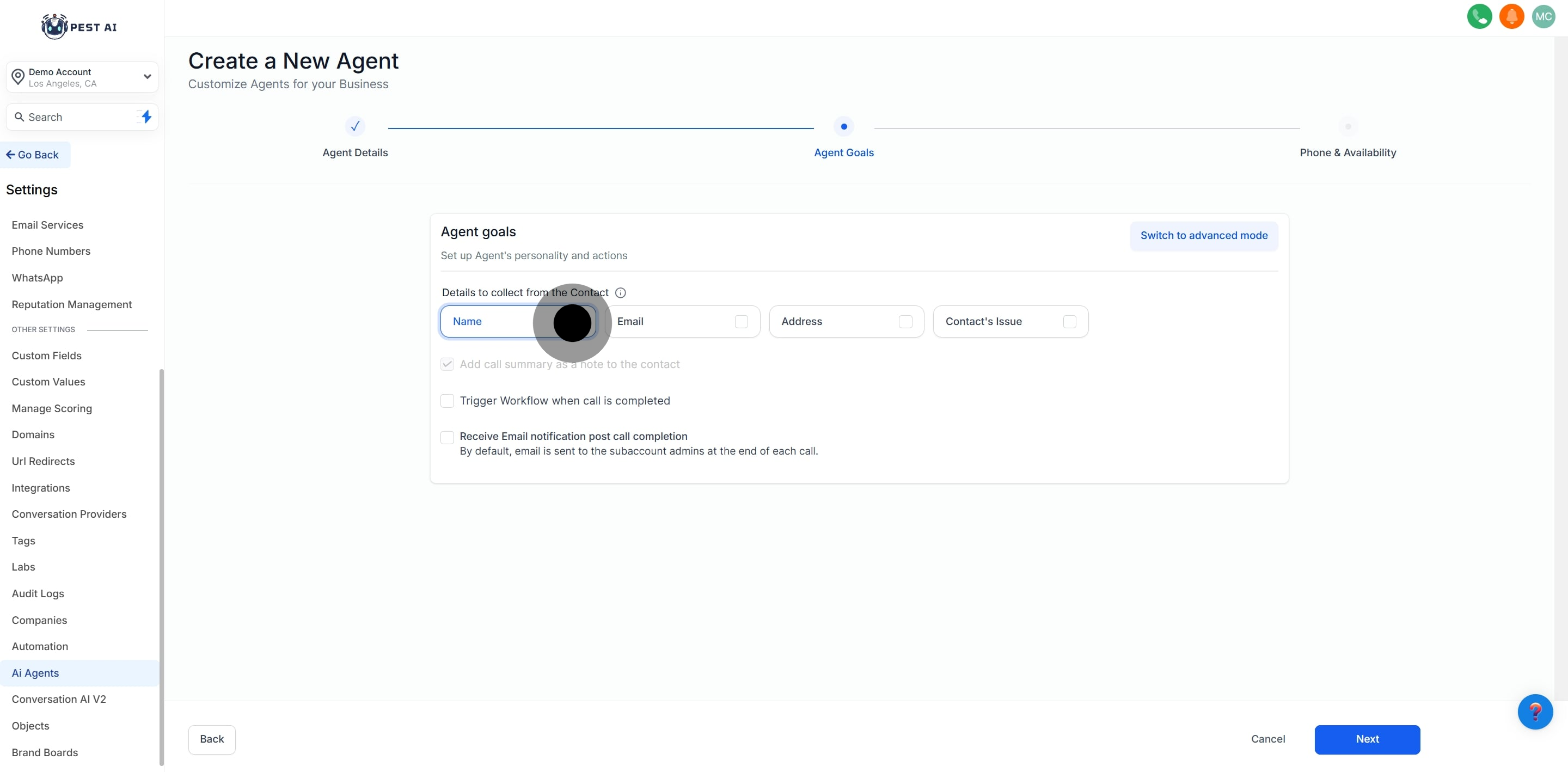1568x772 pixels.
Task: Click the blue lightning quick-actions icon
Action: pyautogui.click(x=146, y=117)
